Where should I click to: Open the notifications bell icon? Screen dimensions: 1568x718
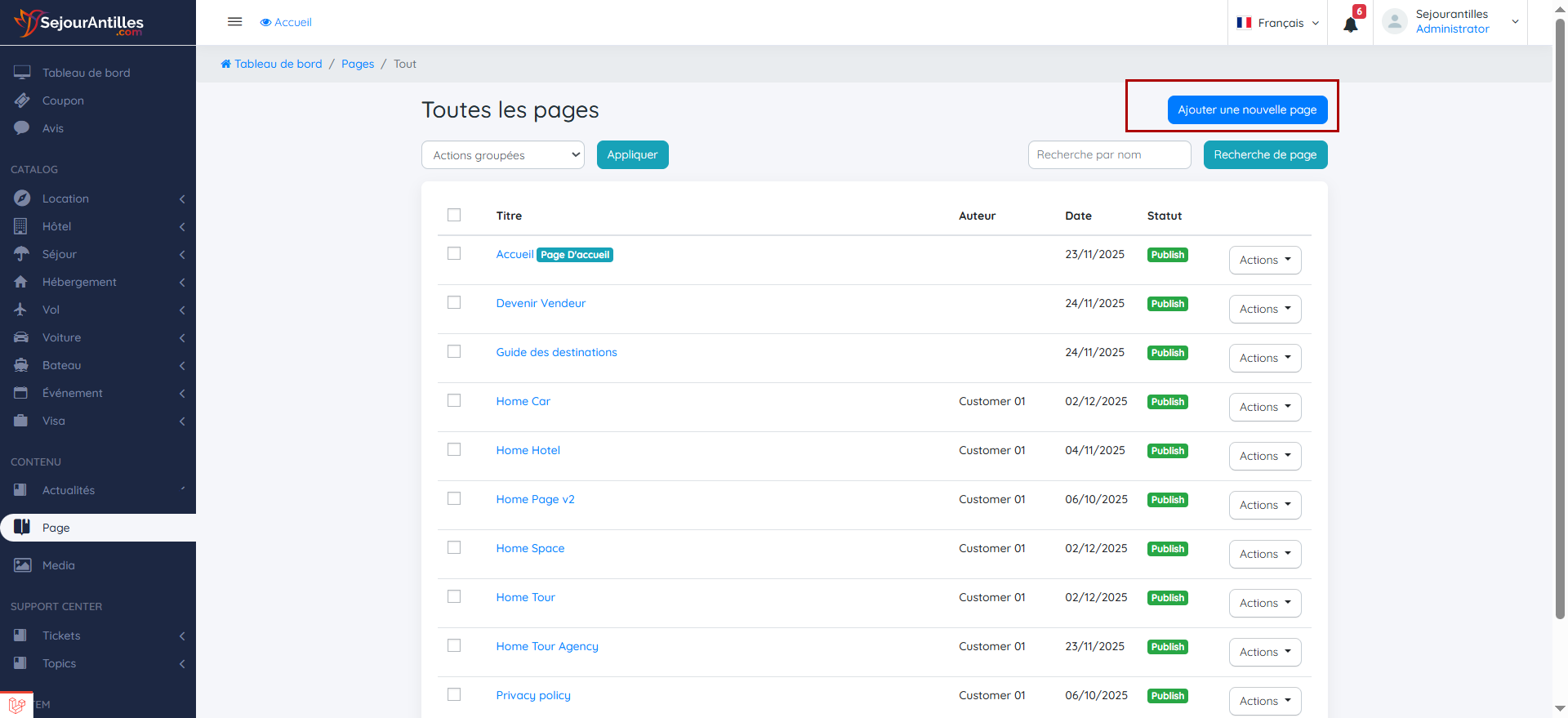1351,24
